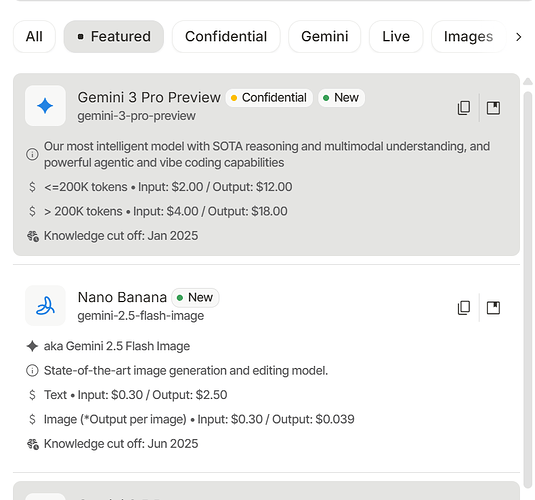The width and height of the screenshot is (535, 500).
Task: Click the scrollbar up arrow
Action: [528, 81]
